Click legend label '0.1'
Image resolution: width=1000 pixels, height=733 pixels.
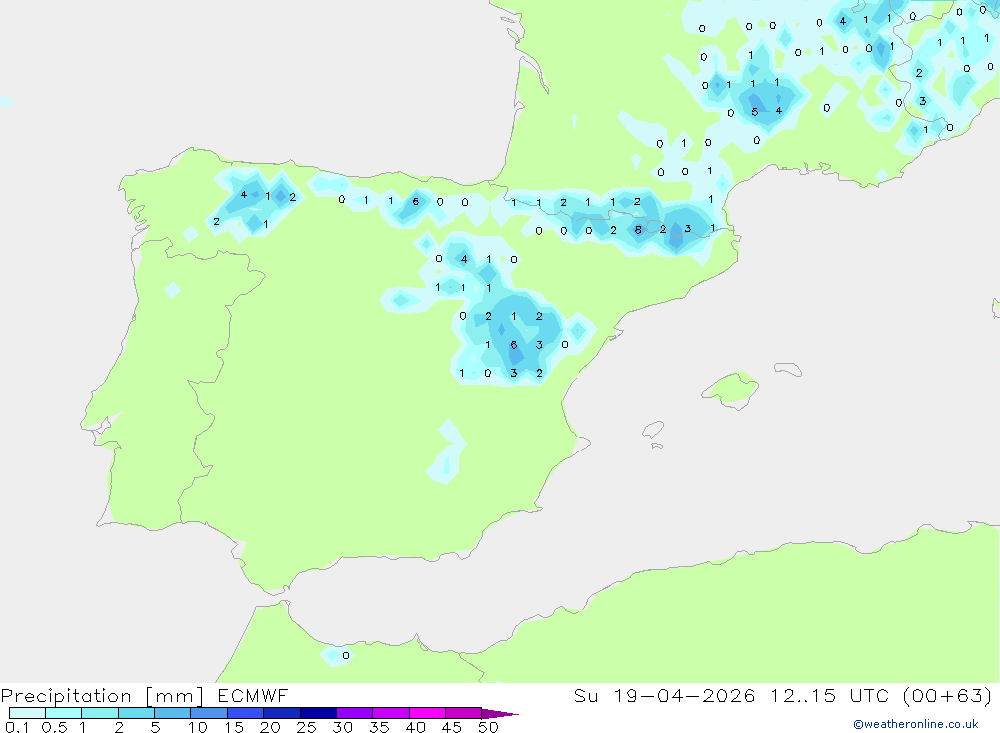(x=17, y=727)
